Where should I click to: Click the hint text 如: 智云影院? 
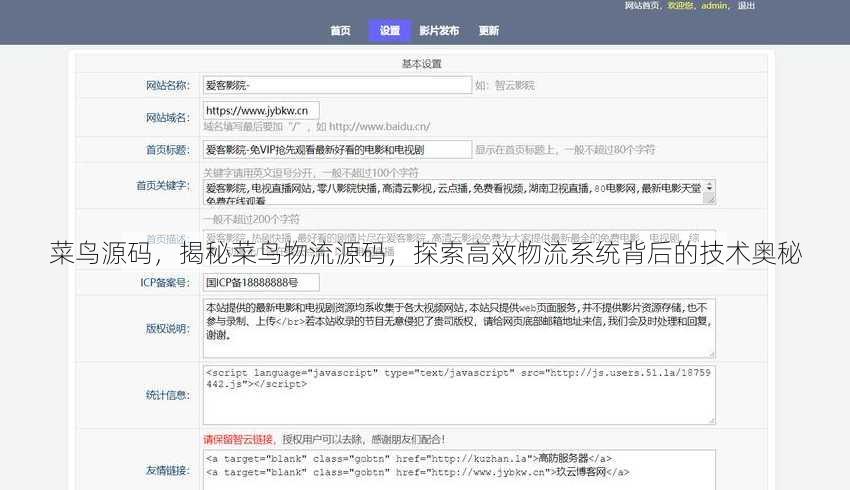(505, 85)
